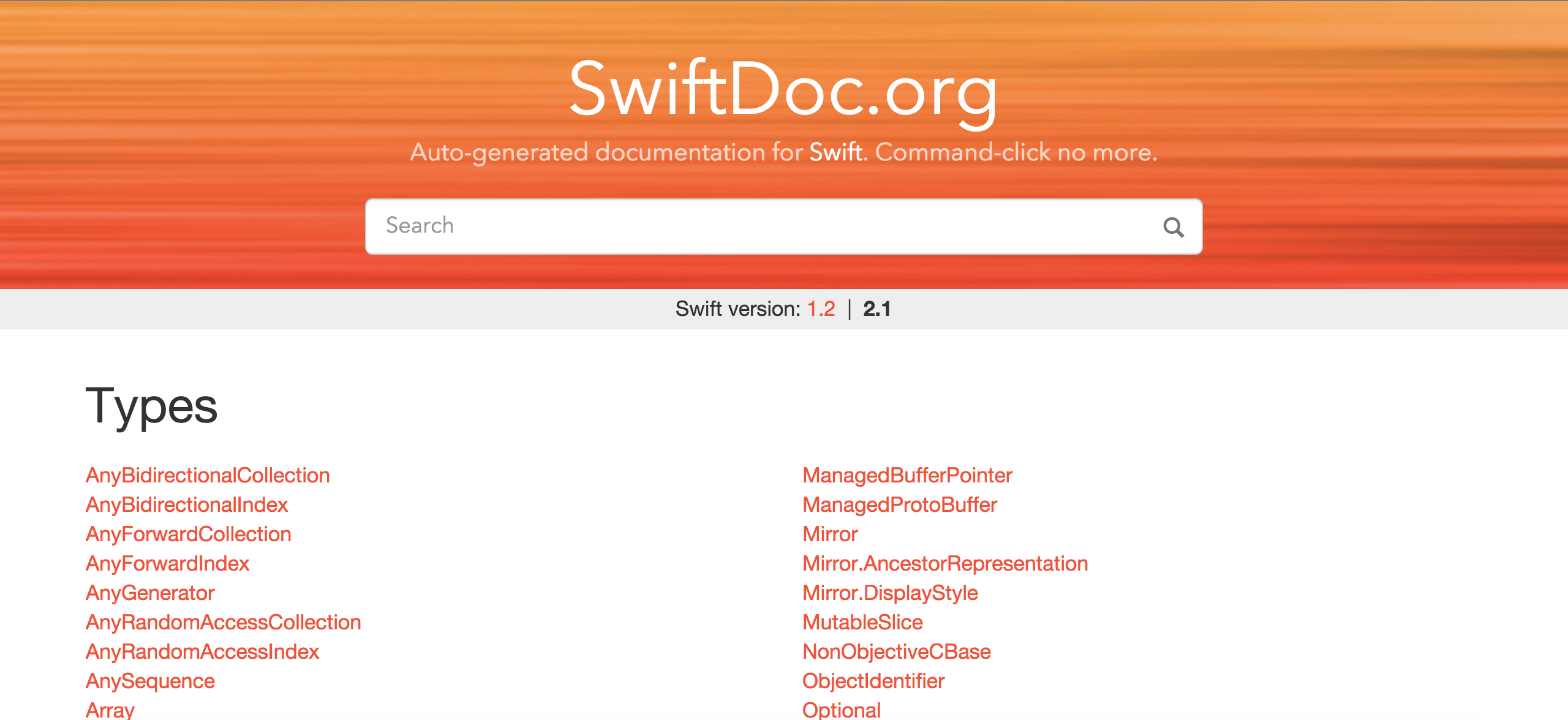Viewport: 1568px width, 720px height.
Task: Select Swift version 2.1
Action: point(877,309)
